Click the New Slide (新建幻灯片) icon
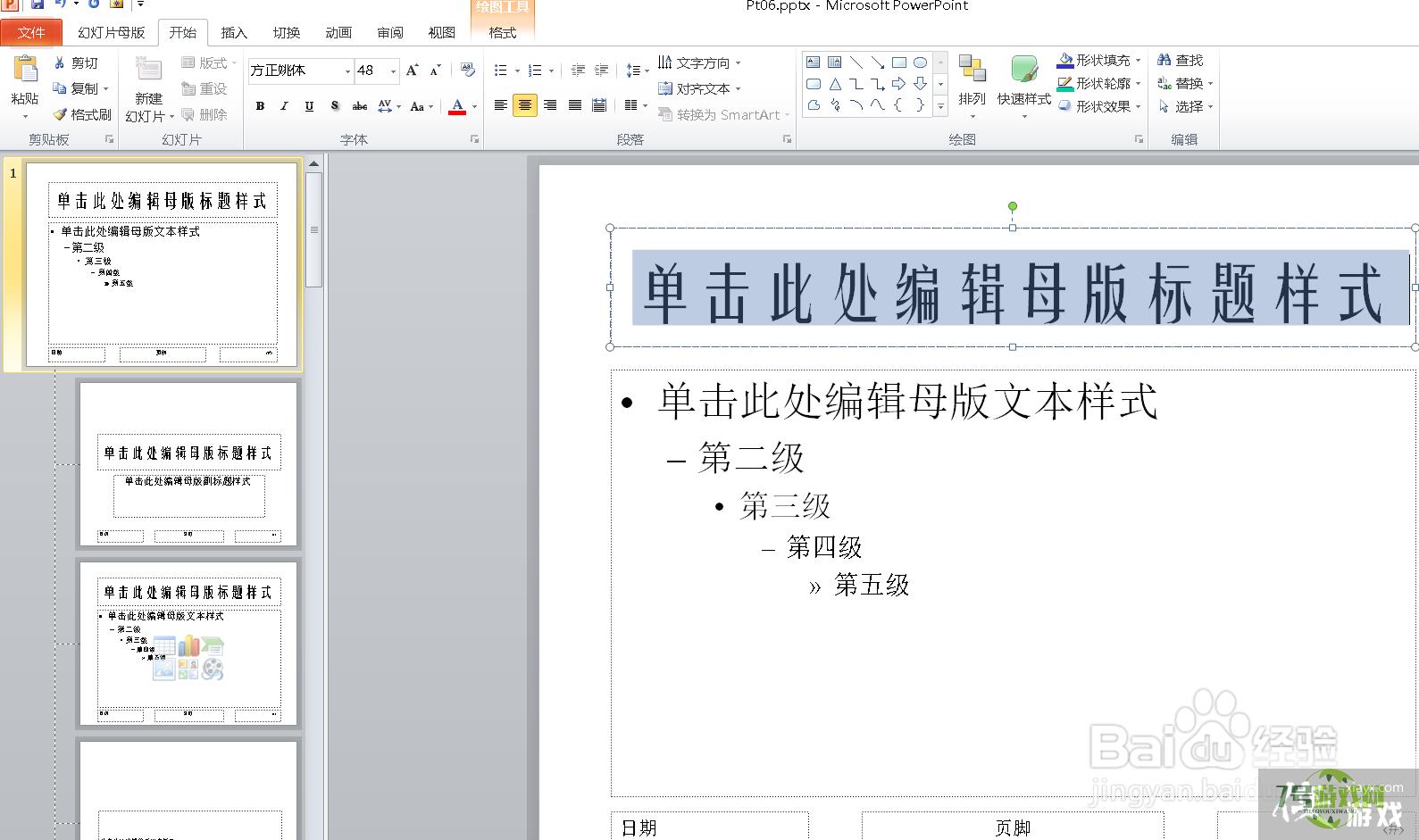The image size is (1419, 840). pyautogui.click(x=148, y=70)
